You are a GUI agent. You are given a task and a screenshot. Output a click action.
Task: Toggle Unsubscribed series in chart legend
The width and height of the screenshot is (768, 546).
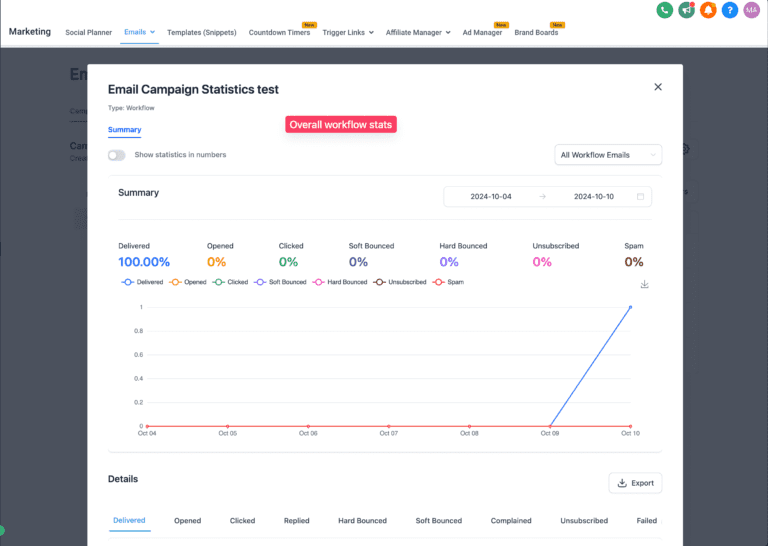click(400, 282)
